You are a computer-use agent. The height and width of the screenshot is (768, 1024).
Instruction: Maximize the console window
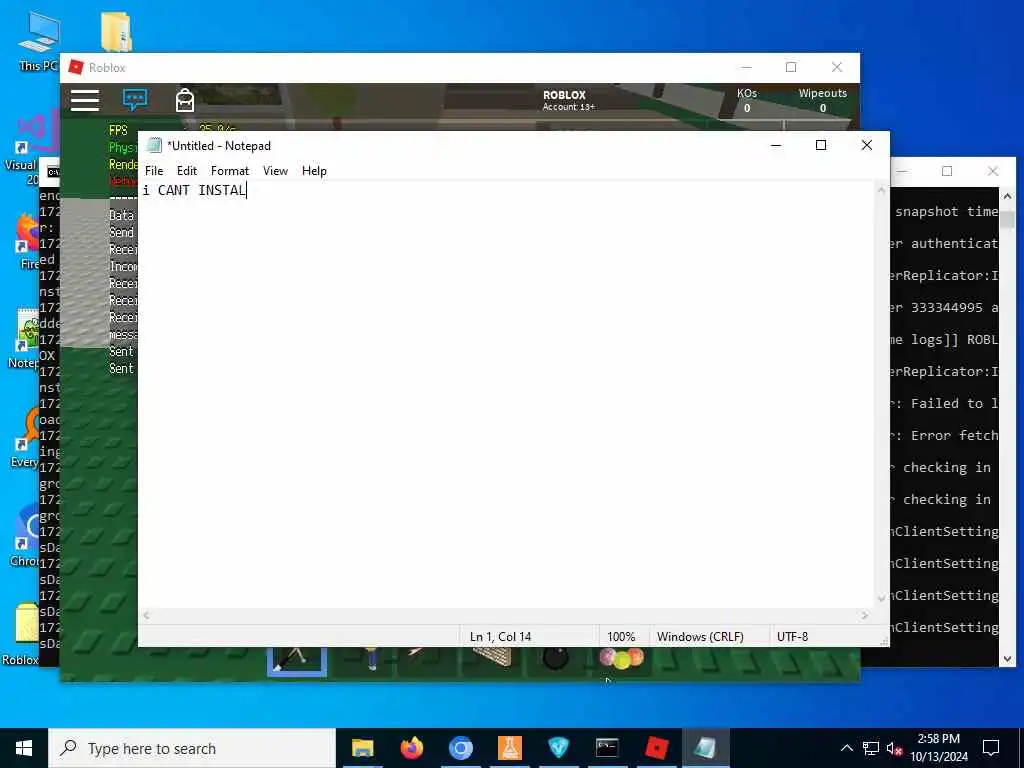947,171
